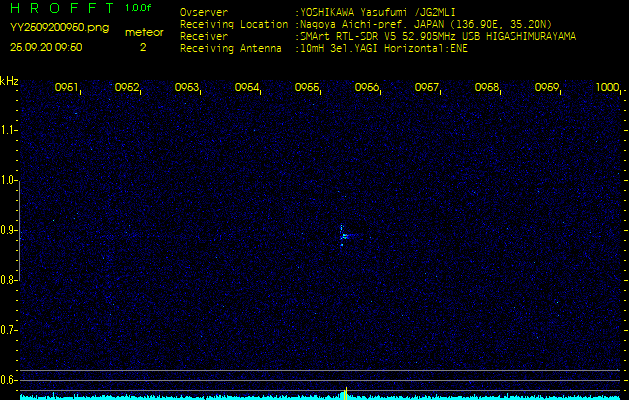Viewport: 629px width, 400px height.
Task: Click the 1.0 kHz frequency label
Action: [8, 180]
